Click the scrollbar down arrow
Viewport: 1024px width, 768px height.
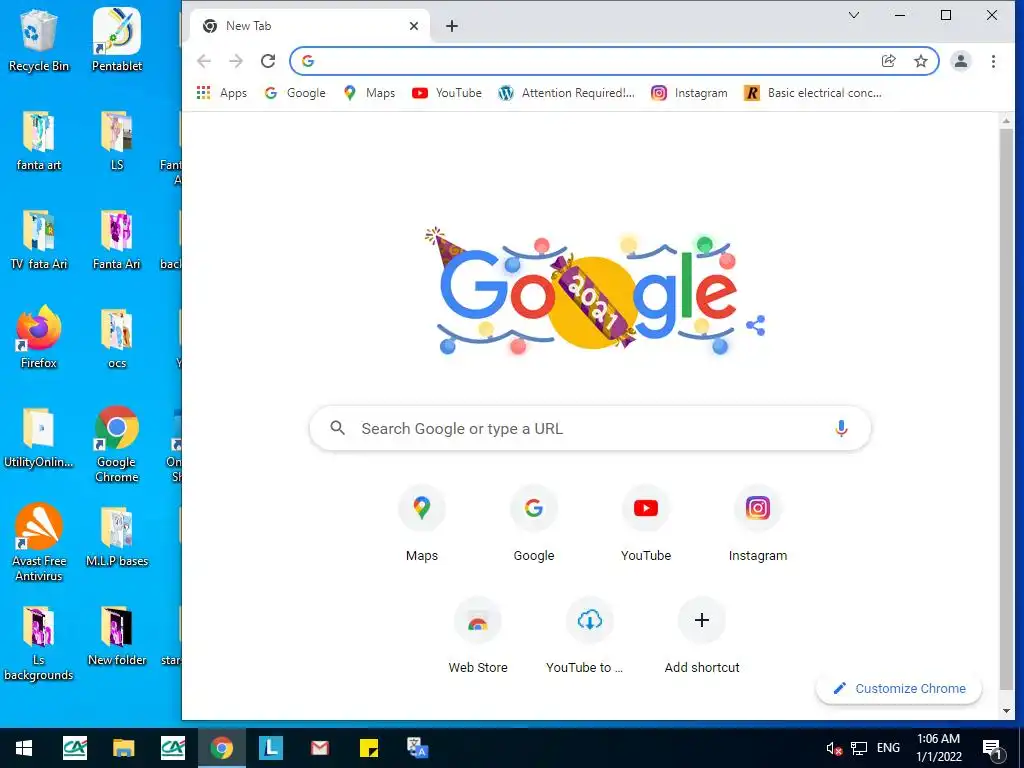pyautogui.click(x=1006, y=711)
